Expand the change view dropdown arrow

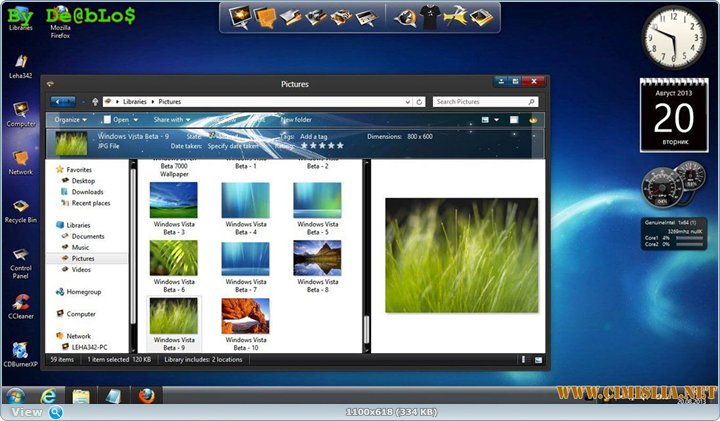(x=497, y=120)
